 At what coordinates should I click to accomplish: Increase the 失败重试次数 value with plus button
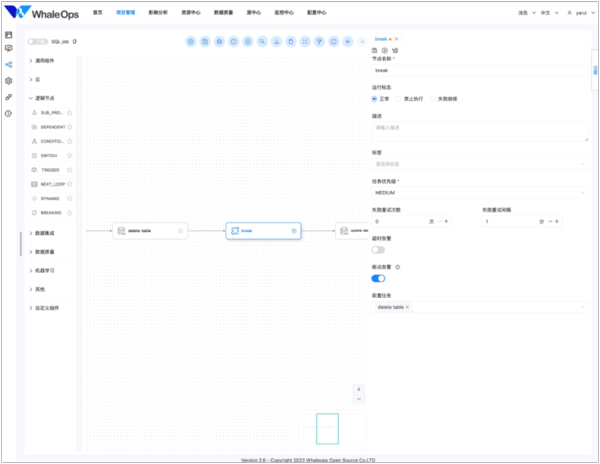tap(446, 221)
